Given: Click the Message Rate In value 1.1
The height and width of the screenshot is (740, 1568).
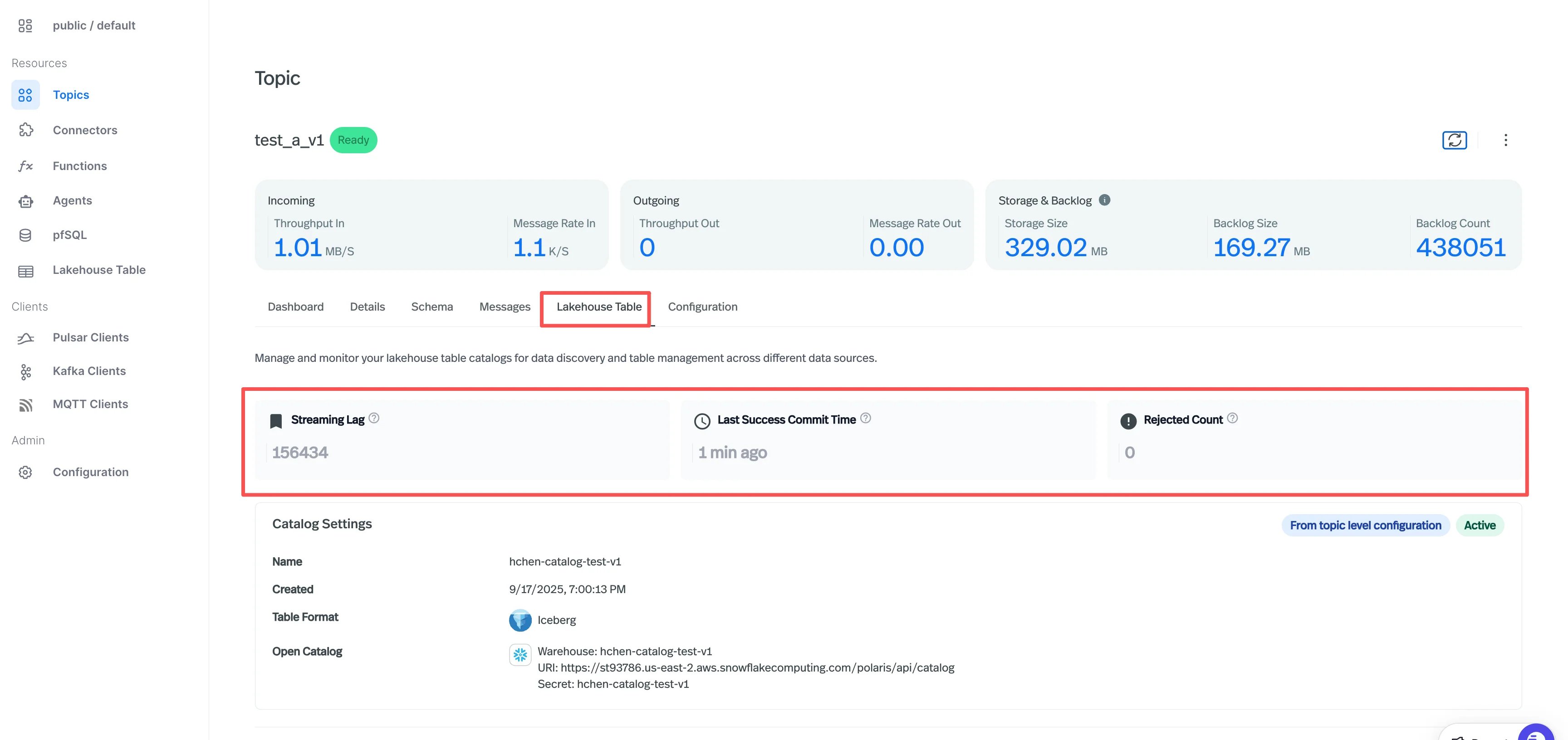Looking at the screenshot, I should click(x=529, y=248).
